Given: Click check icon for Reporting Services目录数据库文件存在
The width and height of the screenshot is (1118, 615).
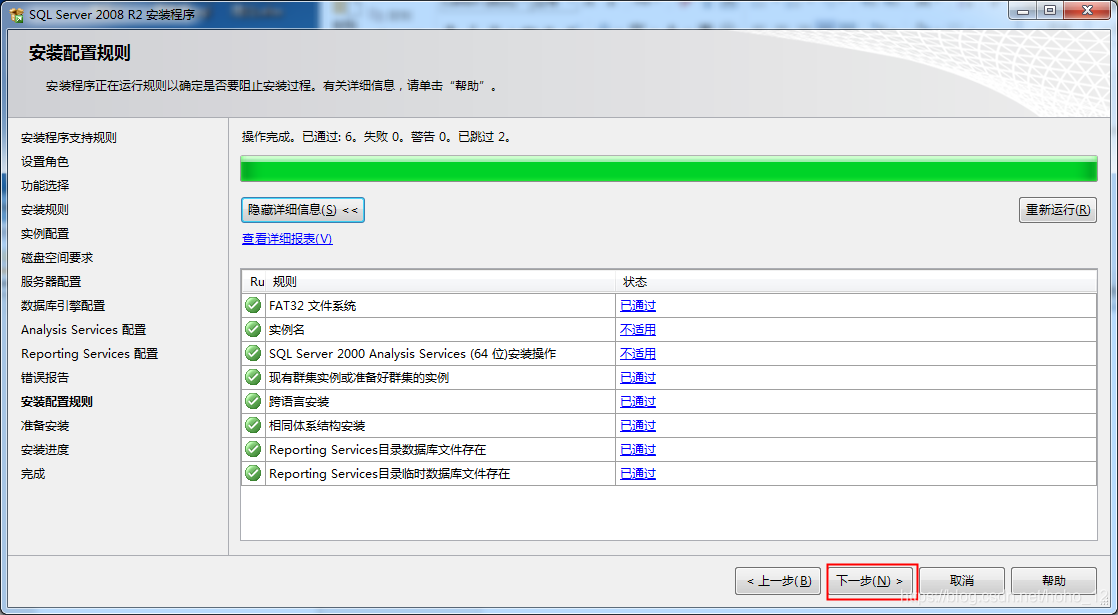Looking at the screenshot, I should tap(252, 449).
